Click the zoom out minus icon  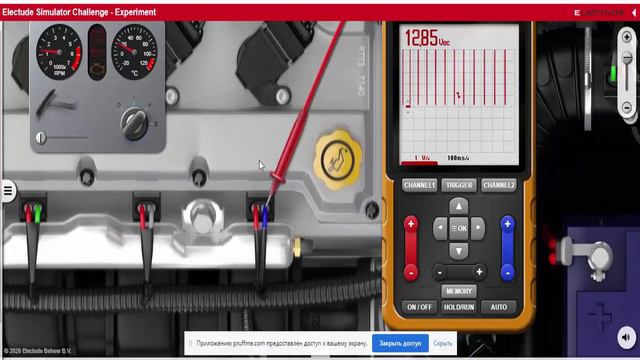627,108
